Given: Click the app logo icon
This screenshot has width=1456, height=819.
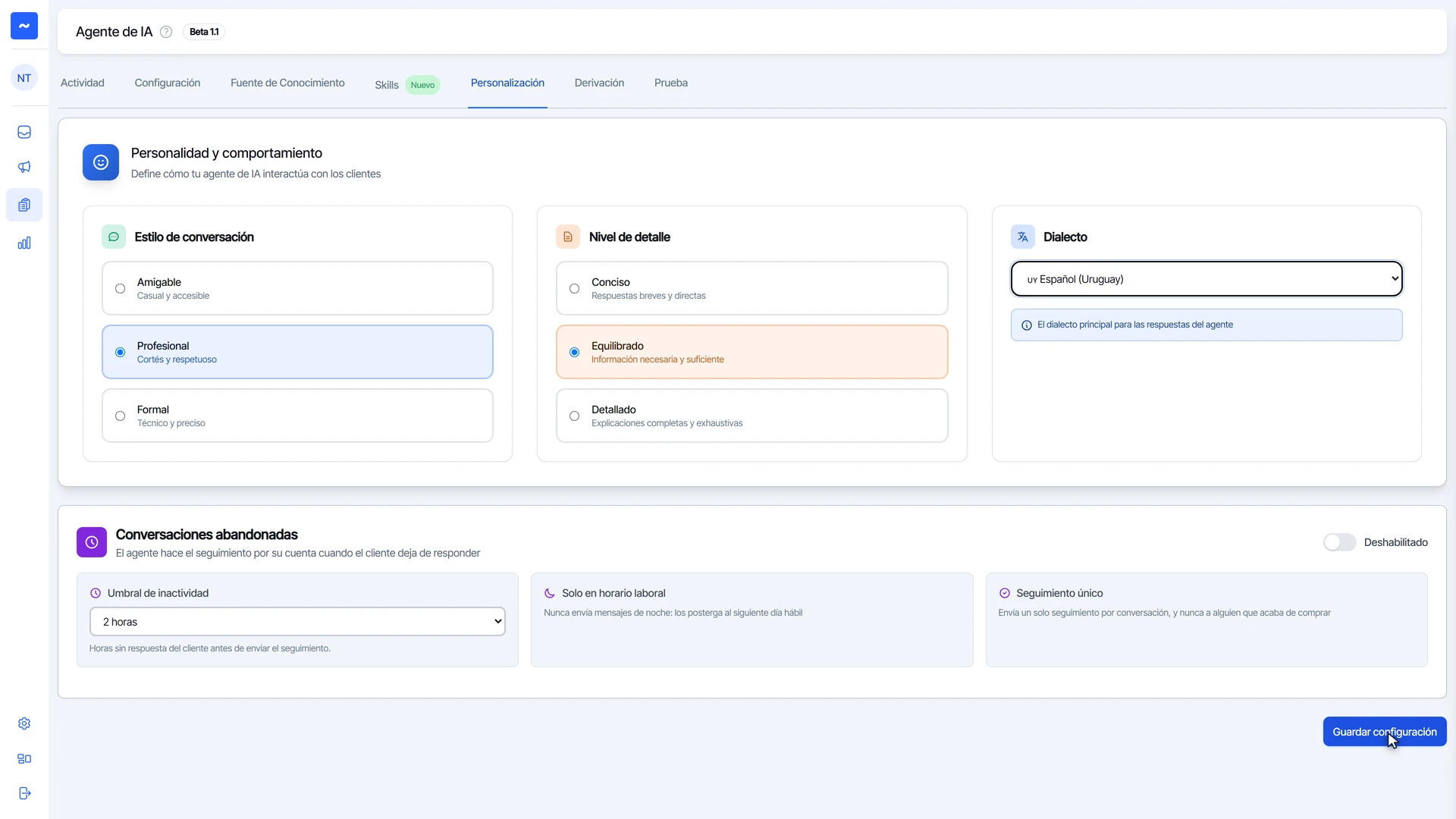Looking at the screenshot, I should coord(24,26).
